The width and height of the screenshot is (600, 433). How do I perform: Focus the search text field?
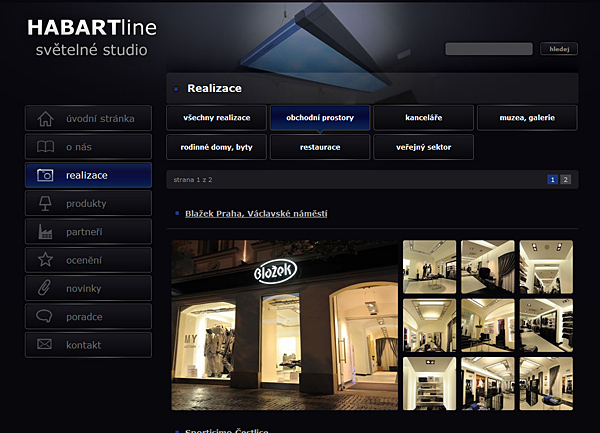click(x=489, y=49)
